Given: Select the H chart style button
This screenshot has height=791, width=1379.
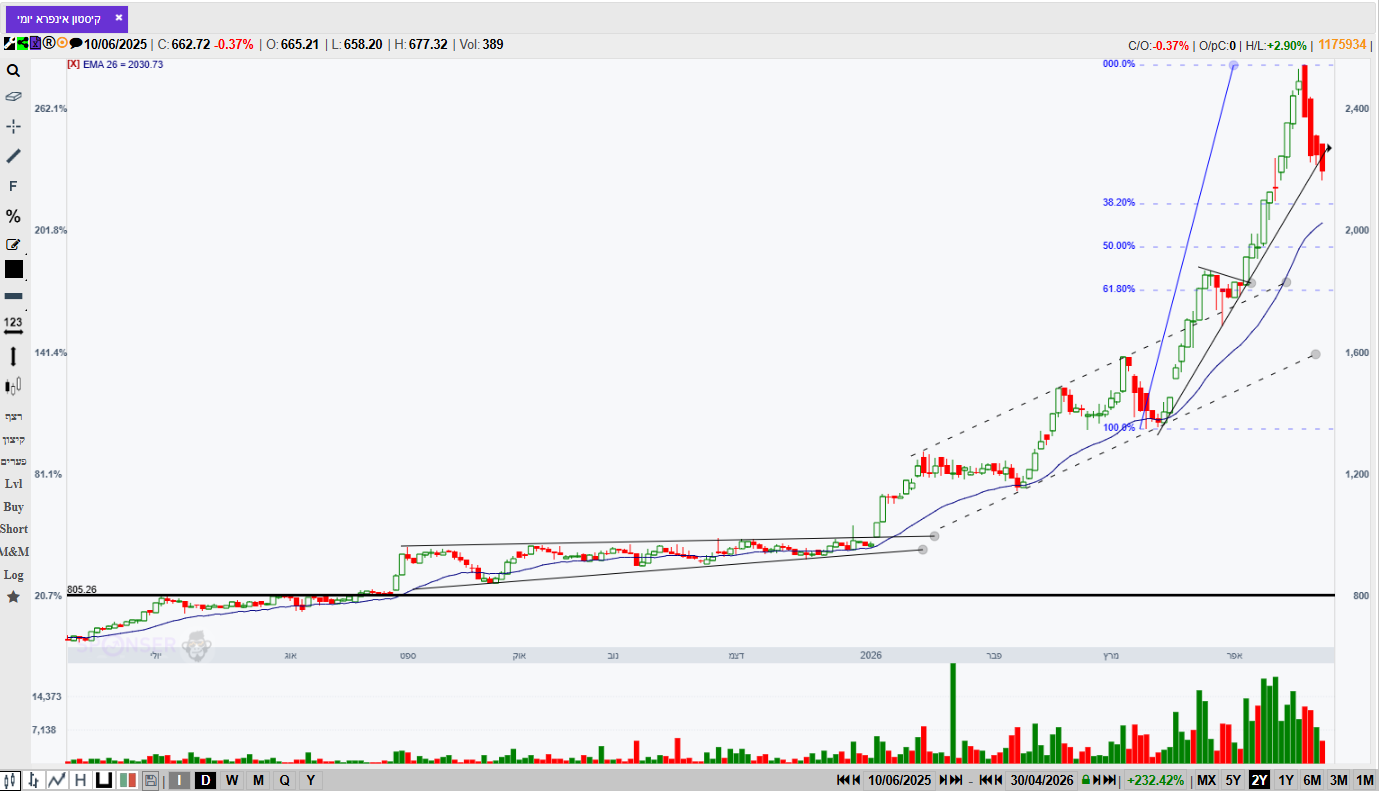Looking at the screenshot, I should click(x=80, y=780).
